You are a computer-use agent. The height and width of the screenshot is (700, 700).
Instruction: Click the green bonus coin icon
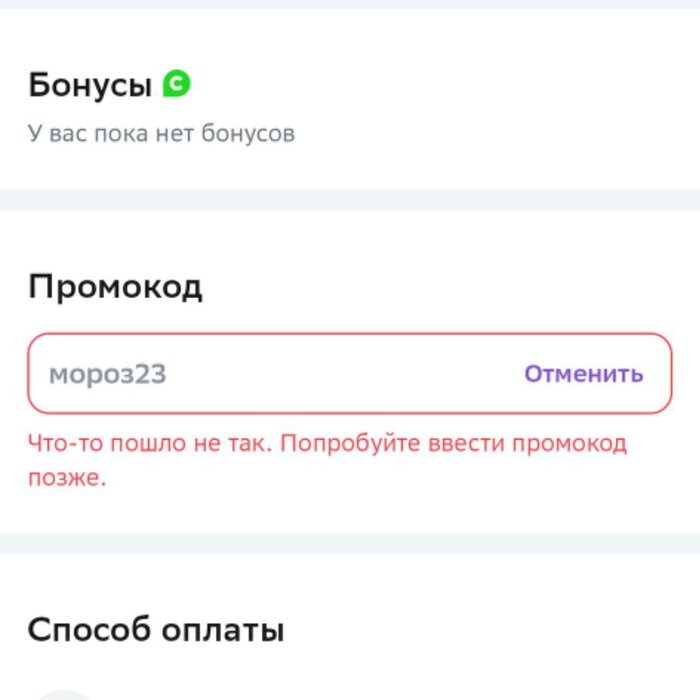click(x=177, y=85)
